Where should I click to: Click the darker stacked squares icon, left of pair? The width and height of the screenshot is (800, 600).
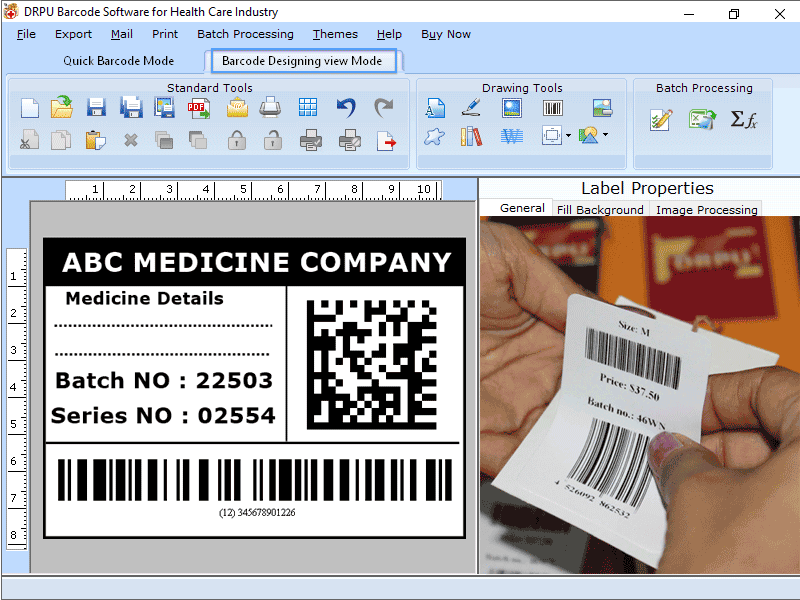164,140
